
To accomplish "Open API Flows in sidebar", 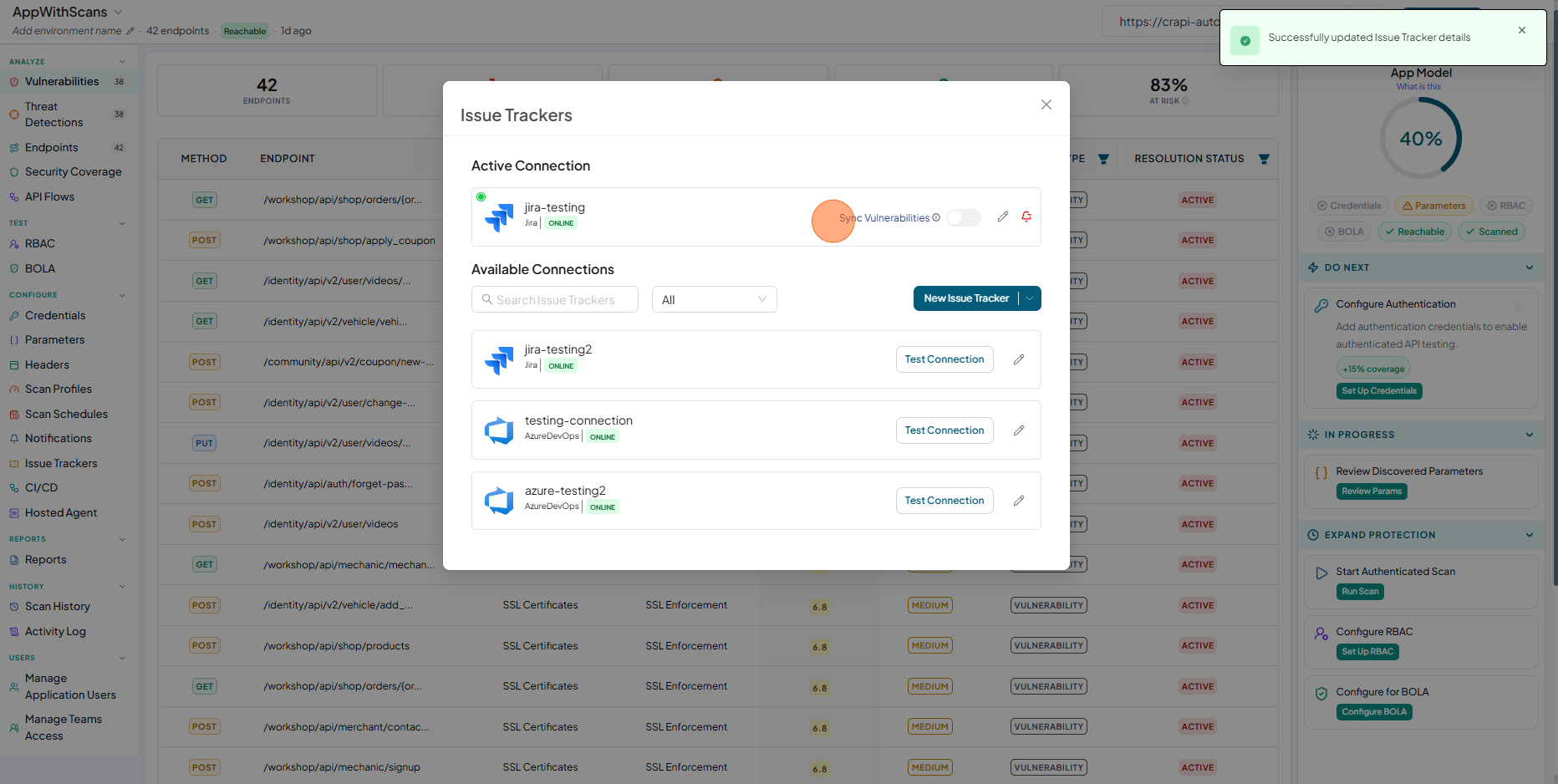I will [x=49, y=196].
